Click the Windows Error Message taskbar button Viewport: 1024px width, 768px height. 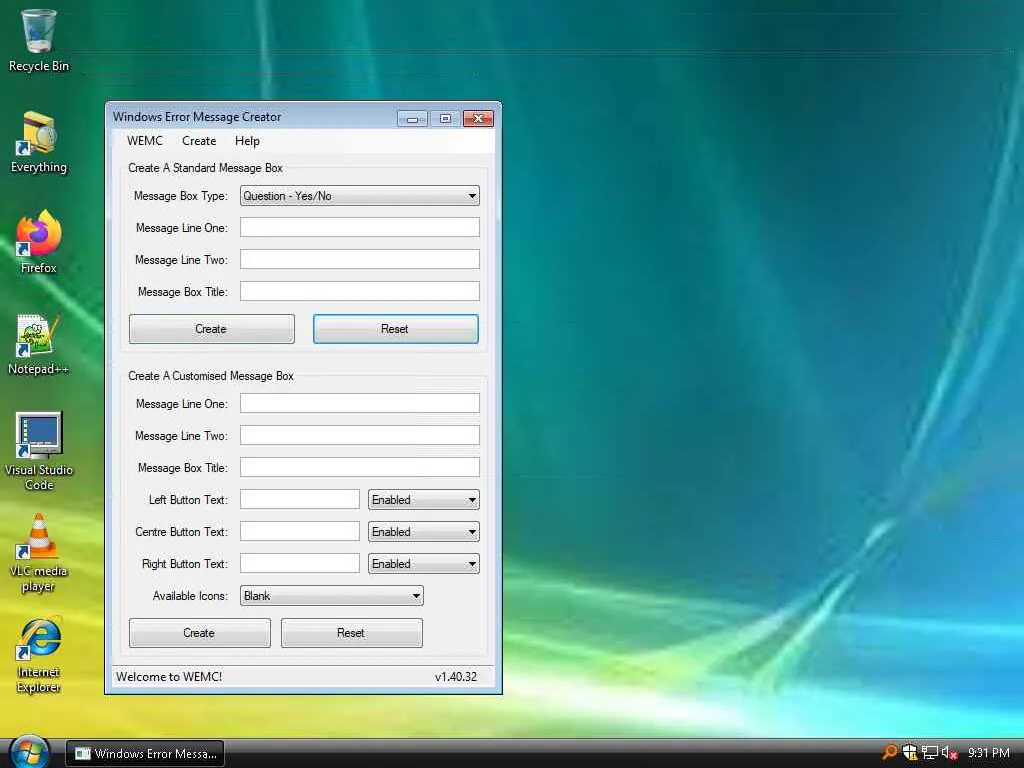(145, 754)
